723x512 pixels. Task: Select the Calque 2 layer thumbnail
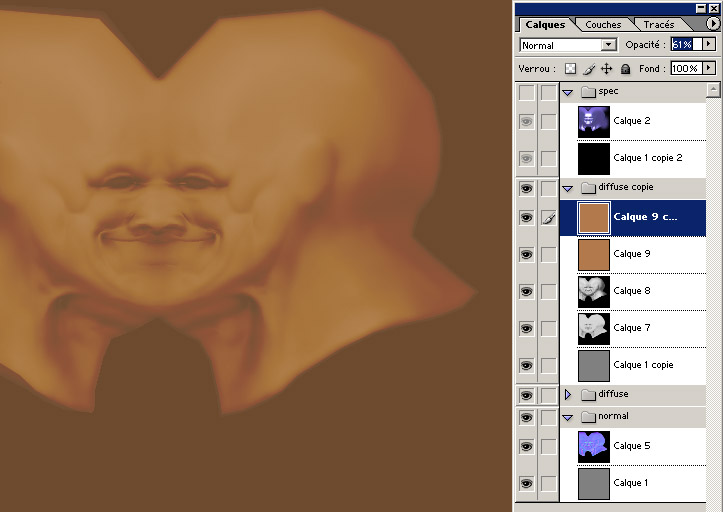pos(594,122)
